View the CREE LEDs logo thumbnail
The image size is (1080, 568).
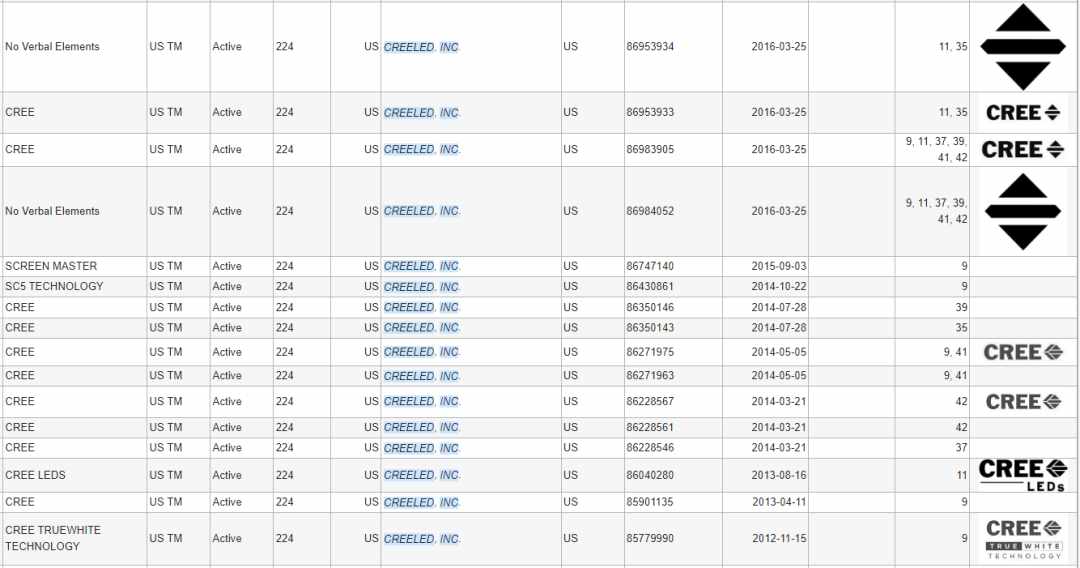1023,475
